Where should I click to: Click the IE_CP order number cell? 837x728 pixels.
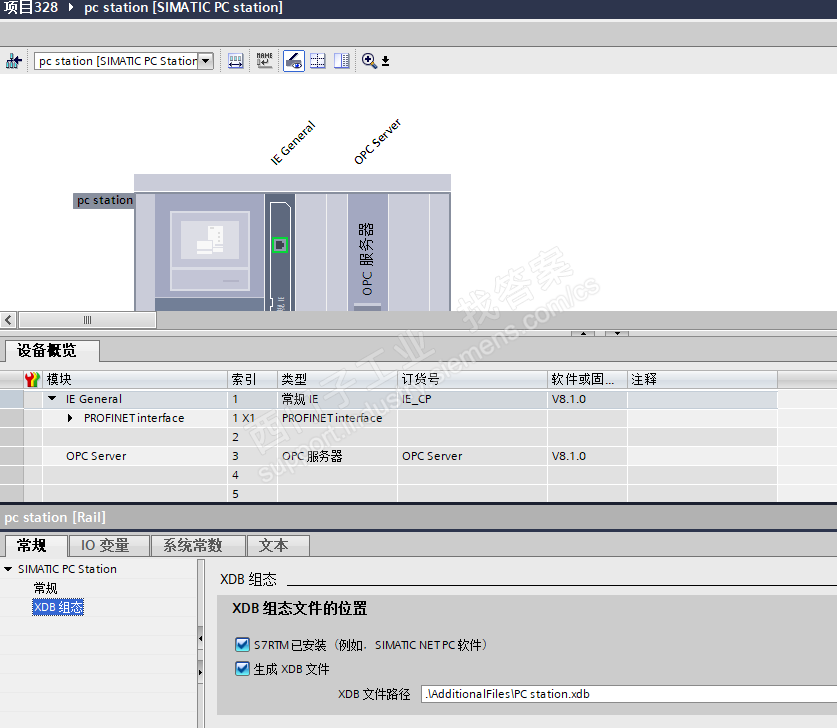[472, 399]
